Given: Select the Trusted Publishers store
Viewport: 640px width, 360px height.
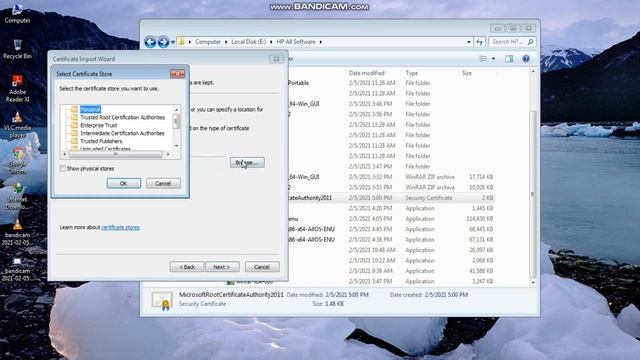Looking at the screenshot, I should coord(101,141).
